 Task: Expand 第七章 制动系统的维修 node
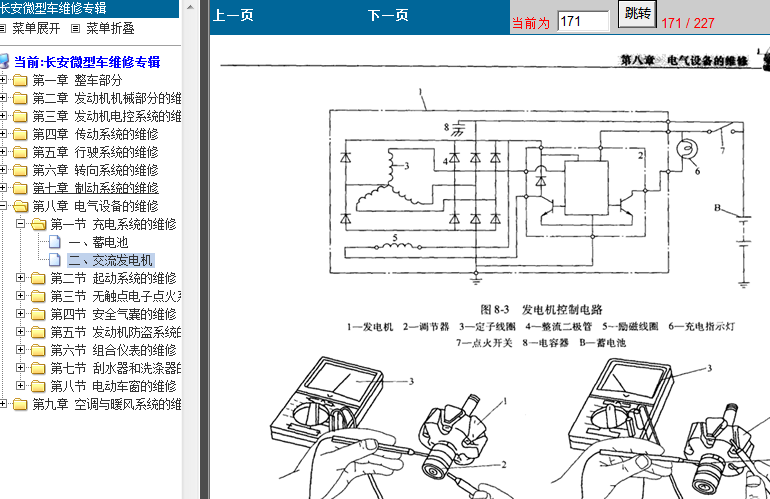tap(3, 187)
